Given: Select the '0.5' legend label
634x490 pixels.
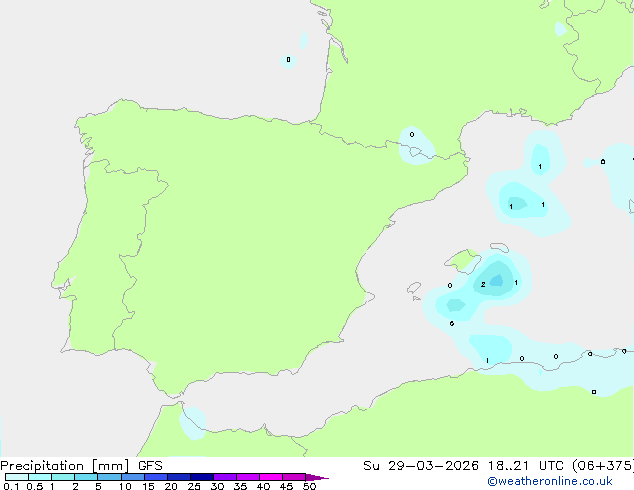Looking at the screenshot, I should click(35, 486).
